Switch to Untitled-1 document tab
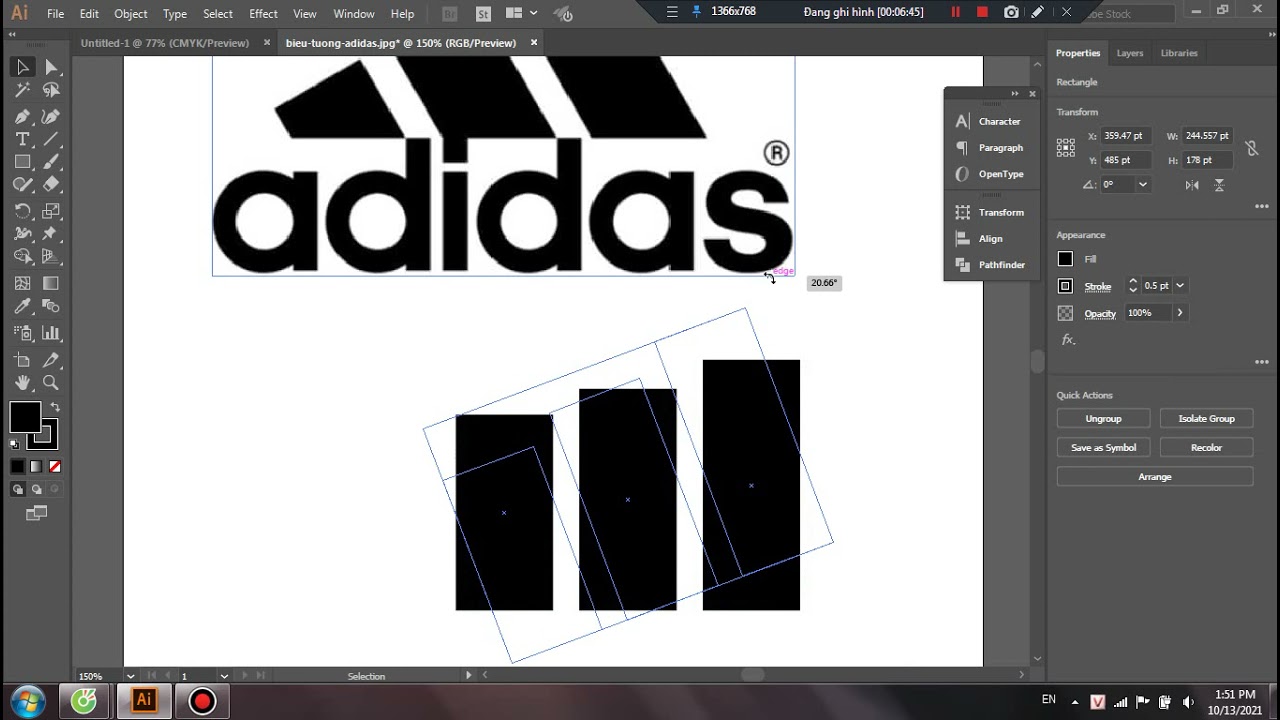The height and width of the screenshot is (720, 1280). tap(165, 43)
